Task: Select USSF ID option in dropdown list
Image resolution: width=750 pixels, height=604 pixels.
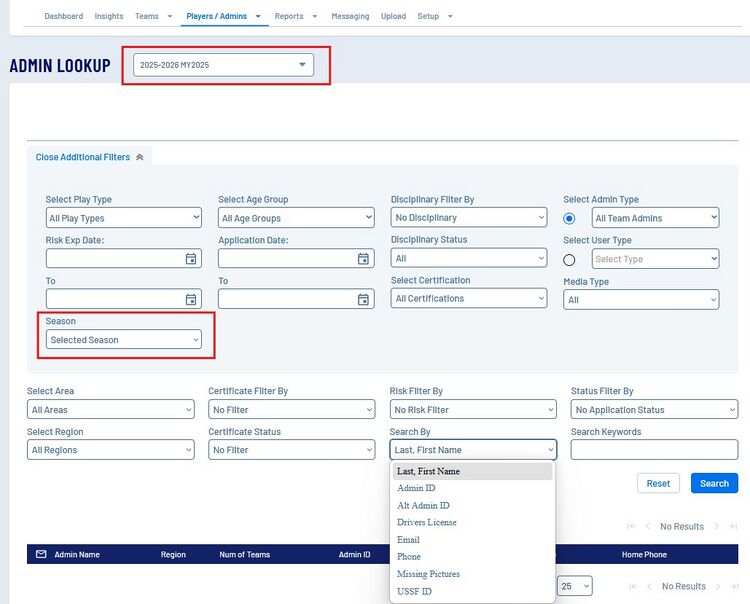Action: (x=414, y=591)
